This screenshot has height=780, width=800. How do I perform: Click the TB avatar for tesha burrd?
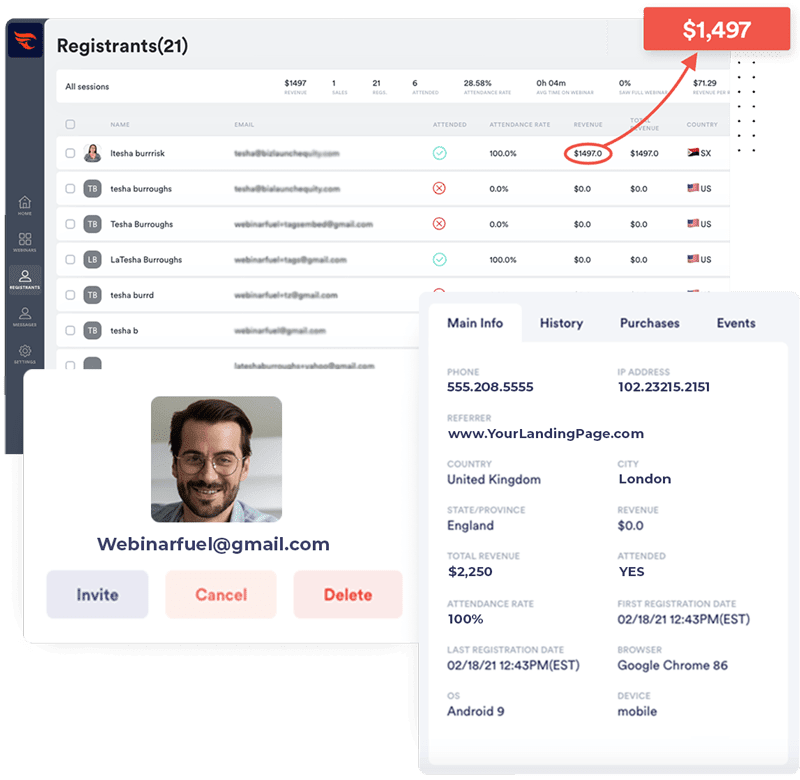click(92, 295)
